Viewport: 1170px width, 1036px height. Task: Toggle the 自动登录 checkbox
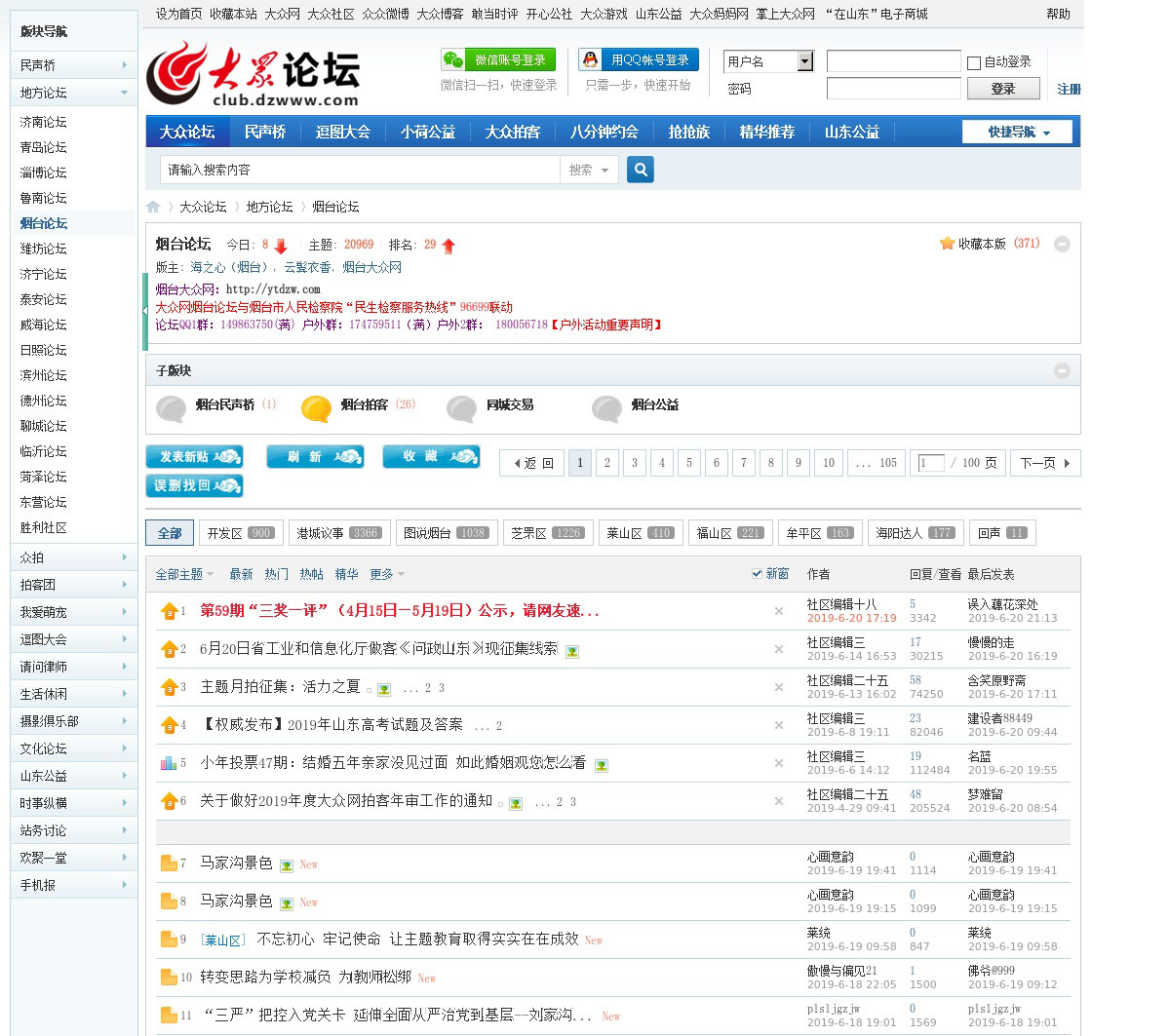coord(973,62)
